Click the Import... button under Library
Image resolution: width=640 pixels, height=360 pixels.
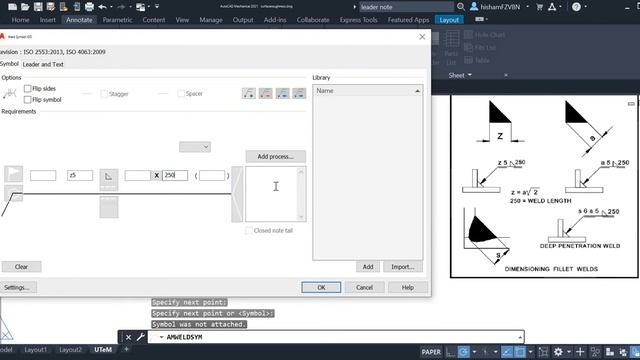coord(403,267)
